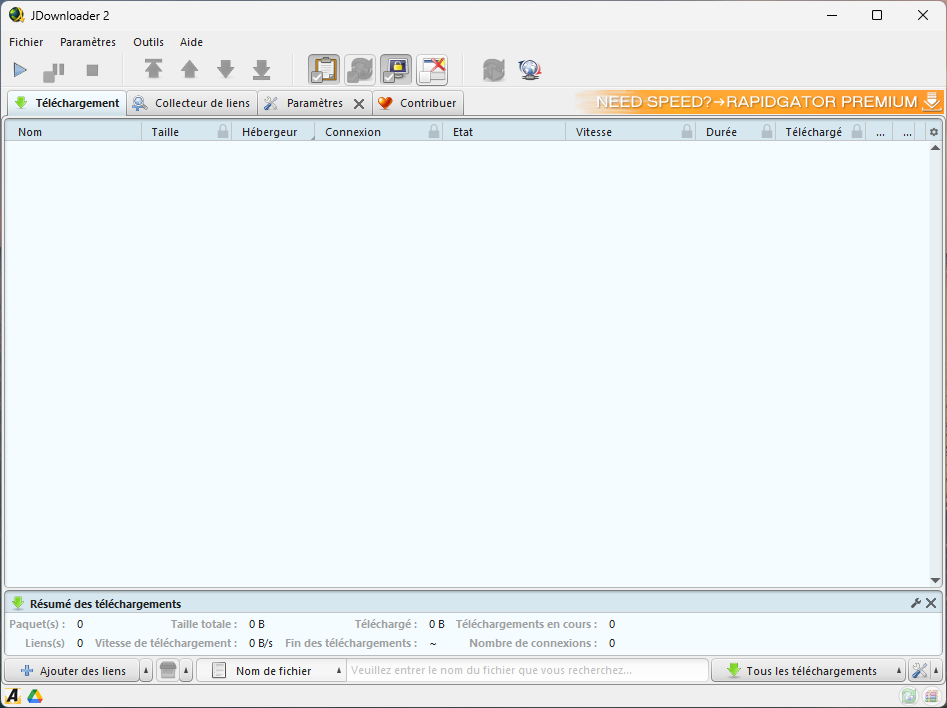Toggle lock on Téléchargé column
Screen dimensions: 947x708
[857, 131]
